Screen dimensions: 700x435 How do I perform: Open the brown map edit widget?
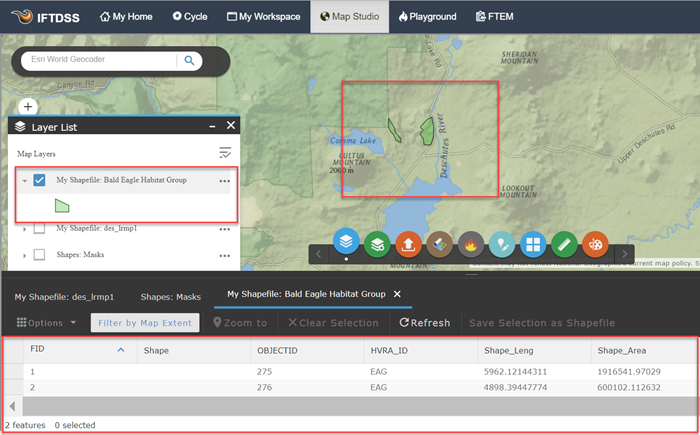pyautogui.click(x=440, y=244)
